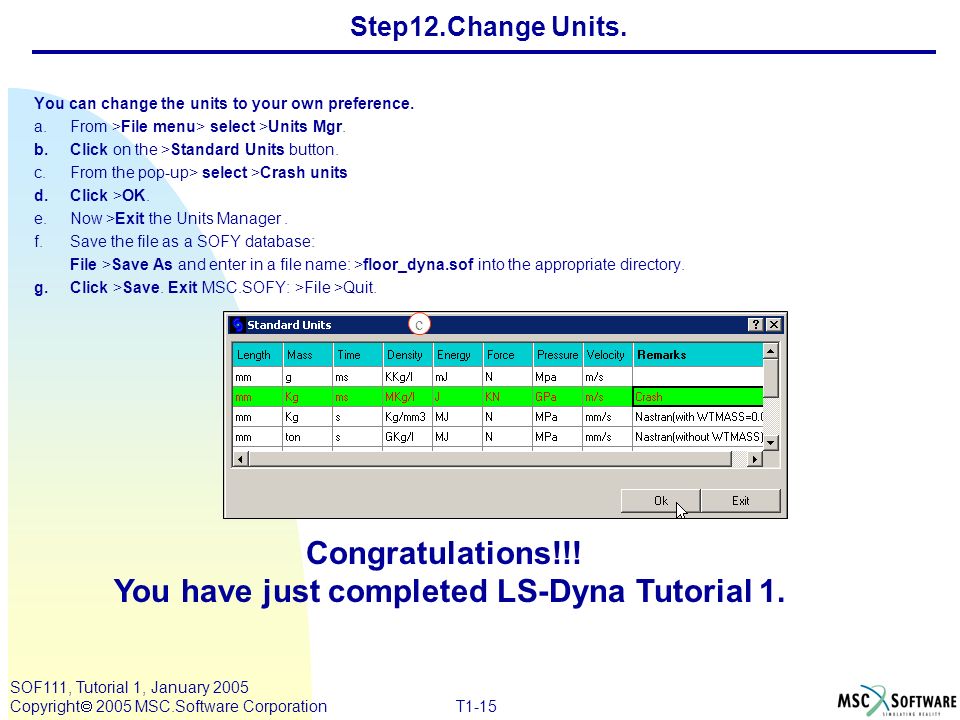Click the KN force cell

[x=508, y=397]
